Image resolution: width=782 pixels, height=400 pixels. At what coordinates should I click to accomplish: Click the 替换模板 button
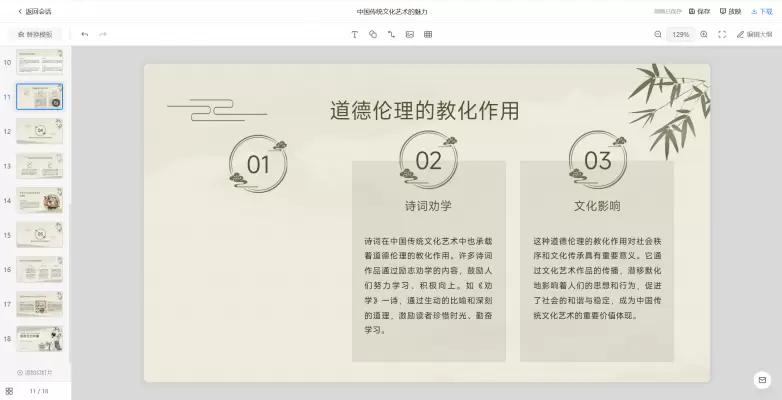[35, 34]
